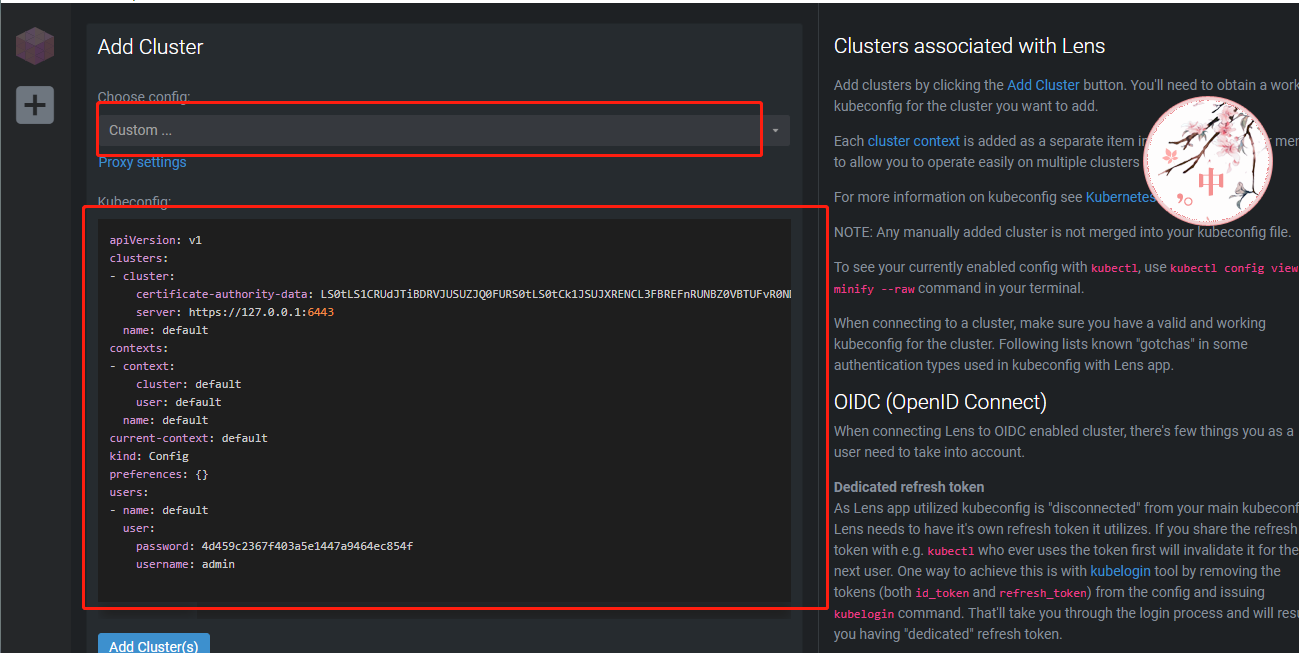The height and width of the screenshot is (653, 1299).
Task: Open the Choose config dropdown arrow
Action: [775, 131]
